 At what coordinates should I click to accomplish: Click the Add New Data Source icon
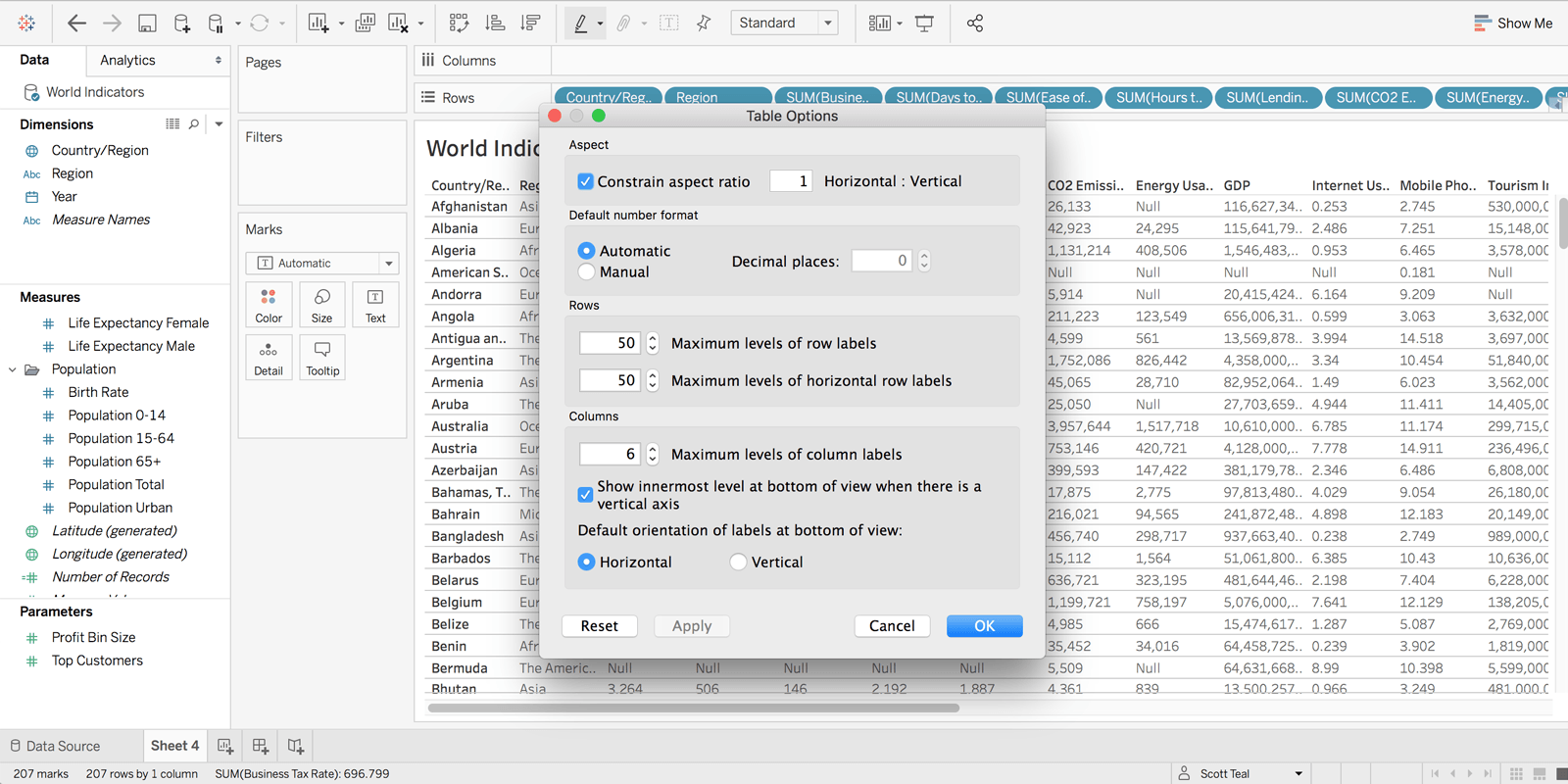182,24
